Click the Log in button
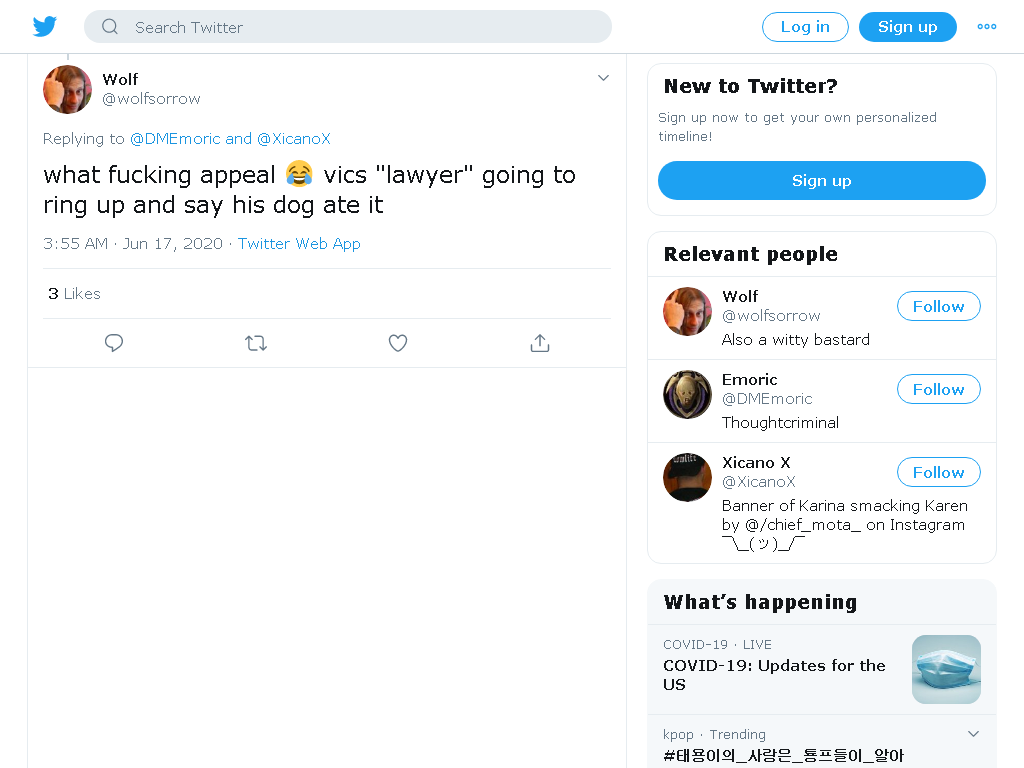Viewport: 1024px width, 768px height. point(805,27)
